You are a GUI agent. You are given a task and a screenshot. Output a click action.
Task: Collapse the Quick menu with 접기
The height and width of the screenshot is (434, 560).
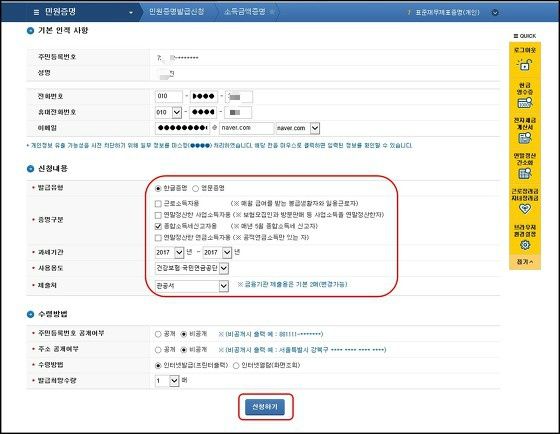click(x=525, y=262)
